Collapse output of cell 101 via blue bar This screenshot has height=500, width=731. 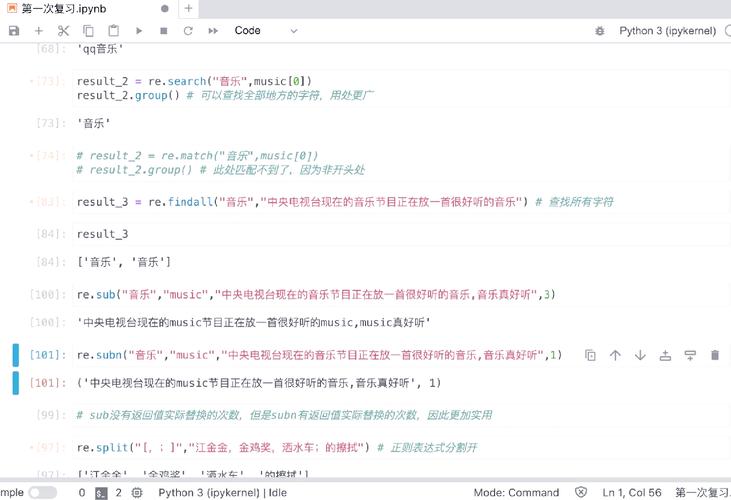16,383
